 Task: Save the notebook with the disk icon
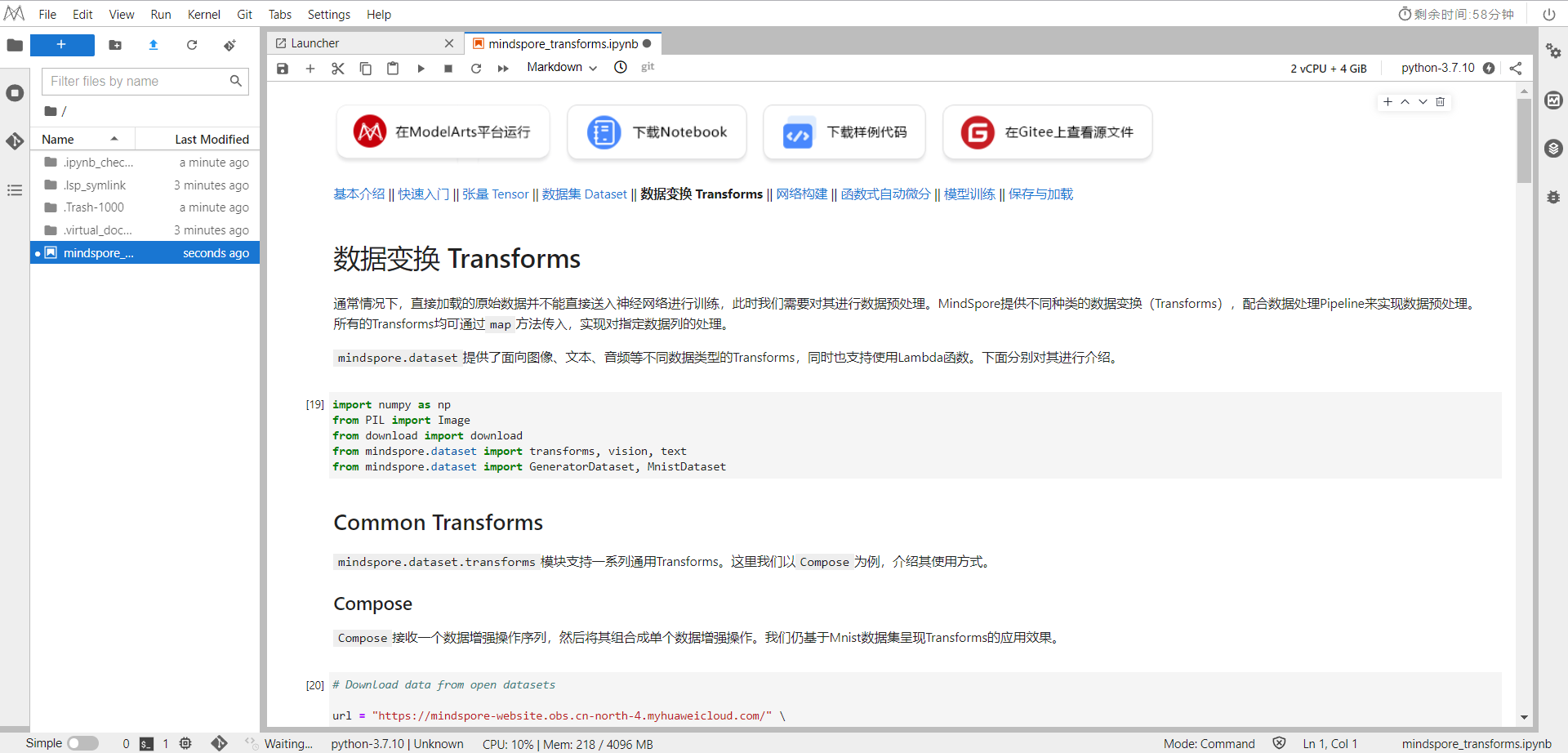pyautogui.click(x=283, y=69)
